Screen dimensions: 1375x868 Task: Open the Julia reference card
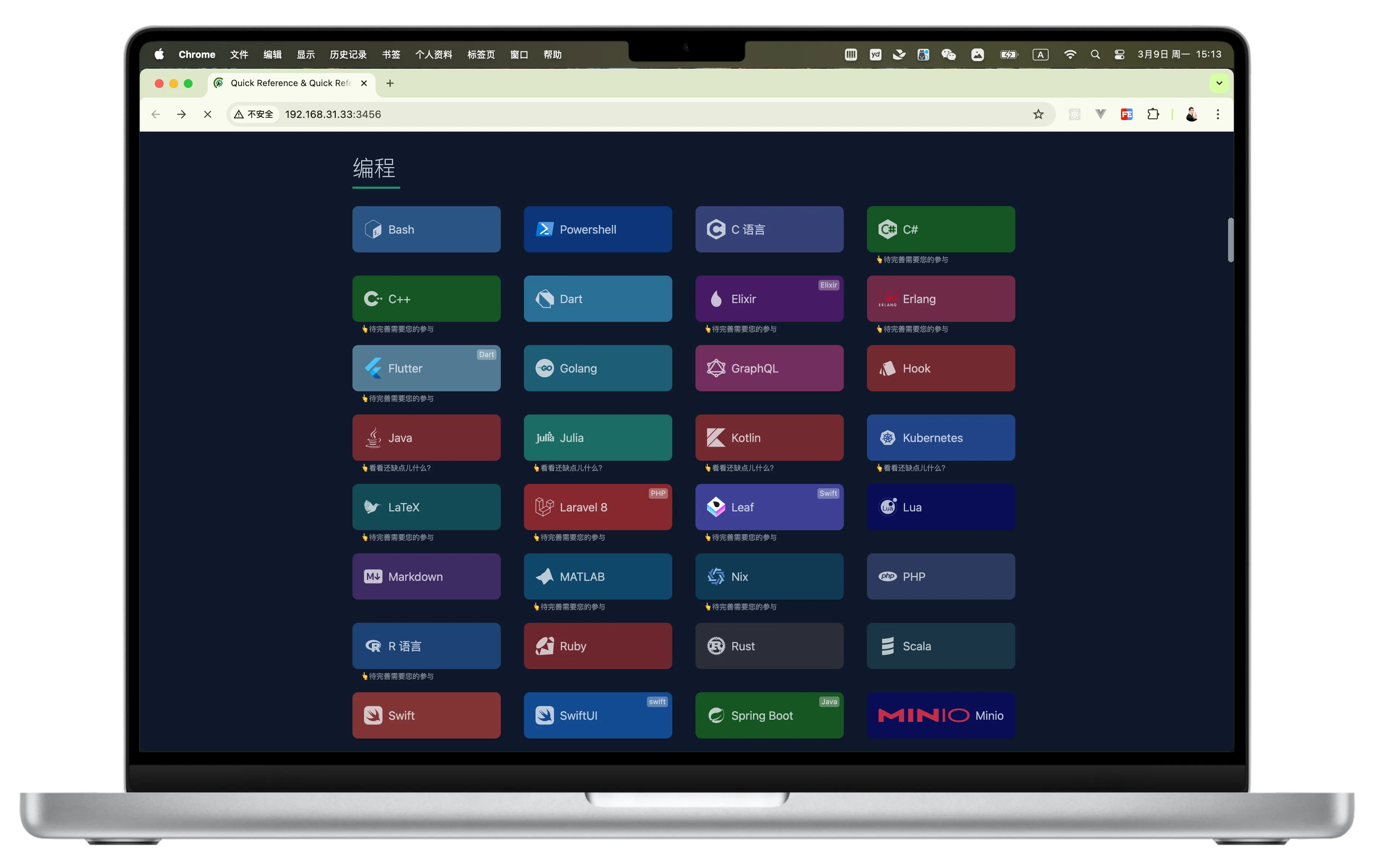[x=597, y=438]
